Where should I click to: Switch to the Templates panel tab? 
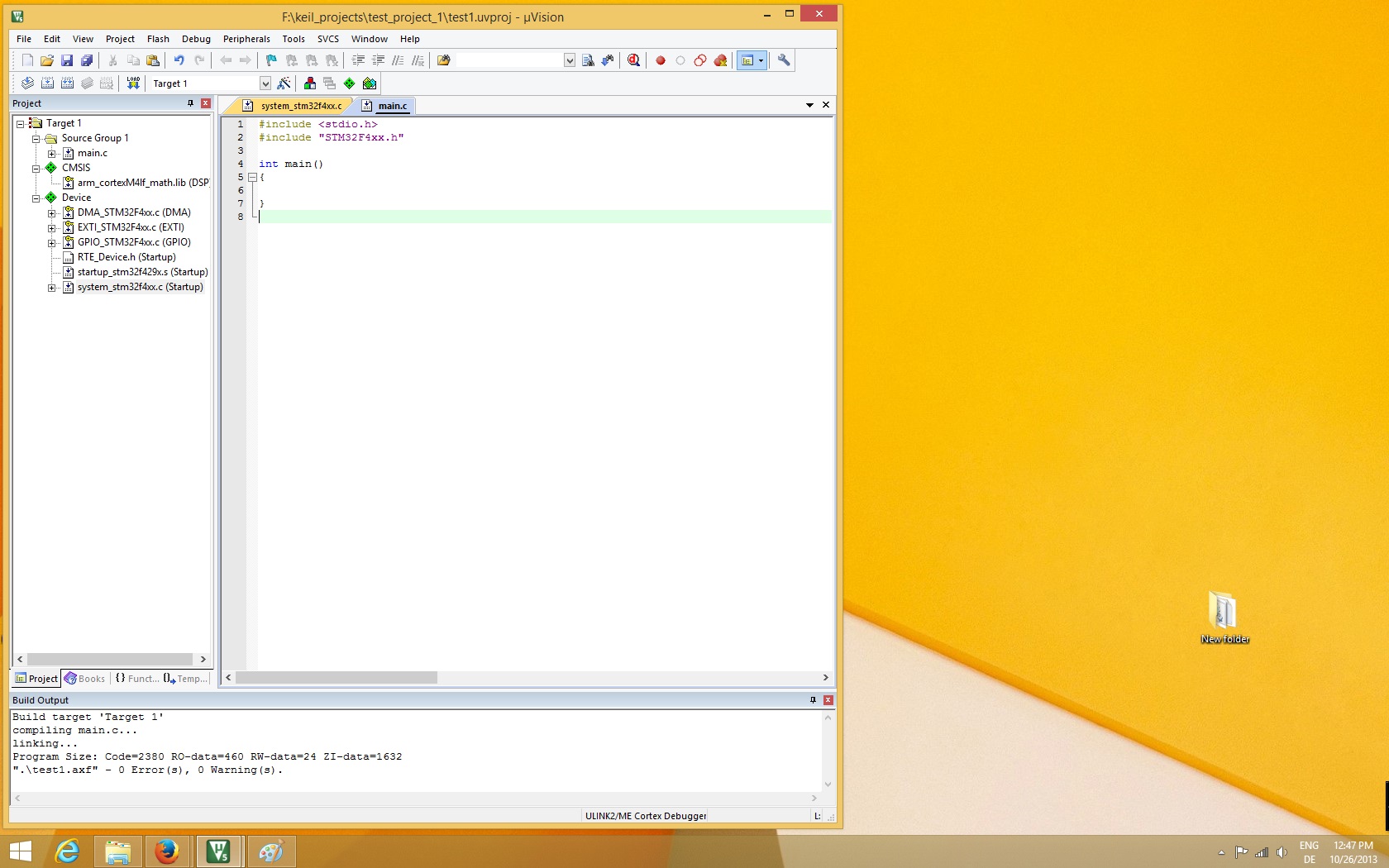185,679
